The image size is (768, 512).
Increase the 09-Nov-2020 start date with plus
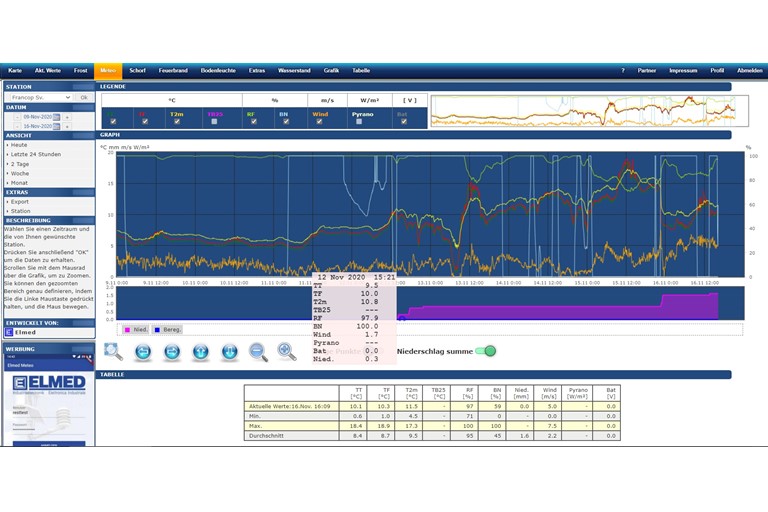[x=67, y=117]
